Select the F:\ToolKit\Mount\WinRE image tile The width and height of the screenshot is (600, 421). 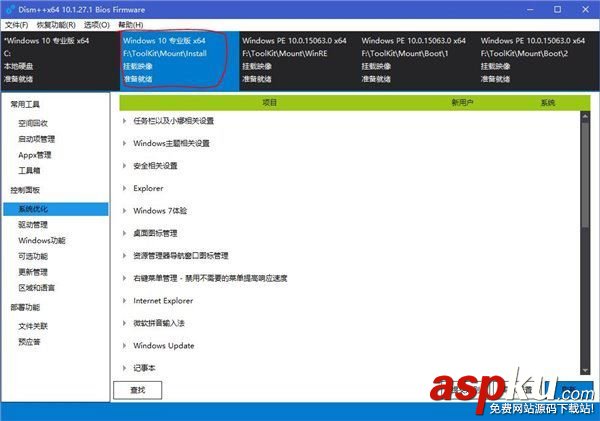[299, 60]
